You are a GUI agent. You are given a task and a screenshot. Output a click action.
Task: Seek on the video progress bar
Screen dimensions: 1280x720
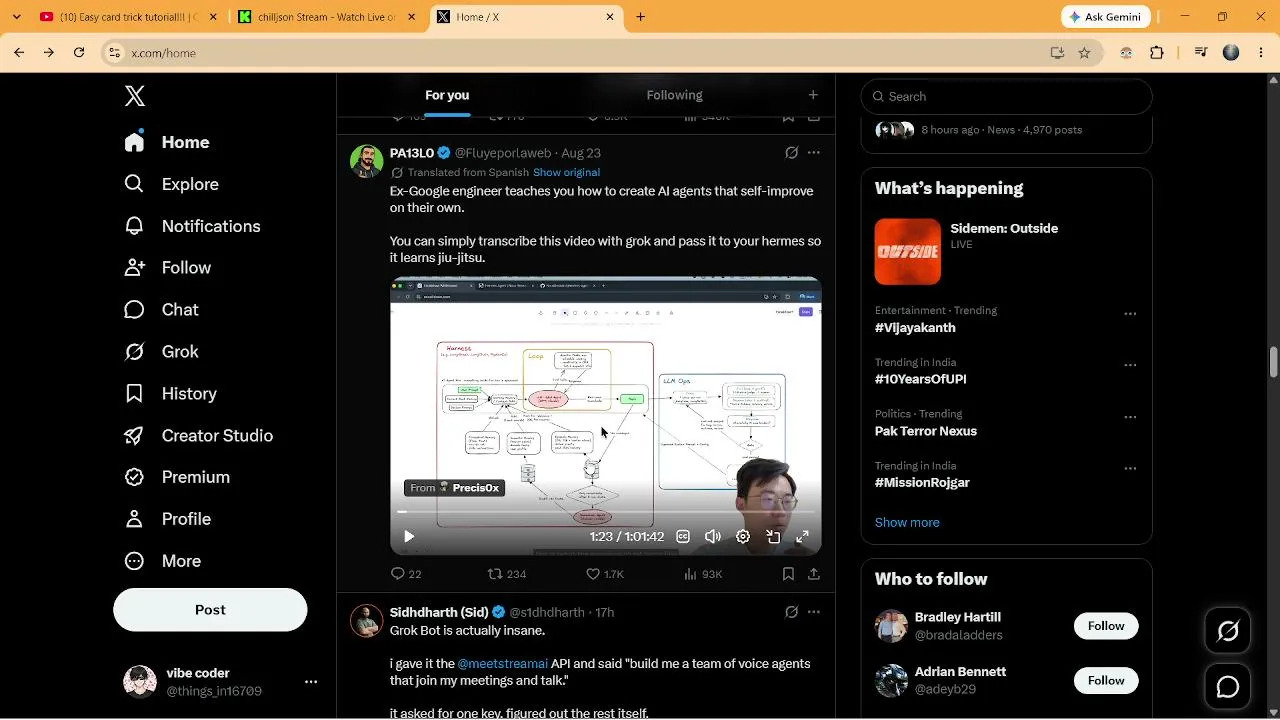(606, 512)
